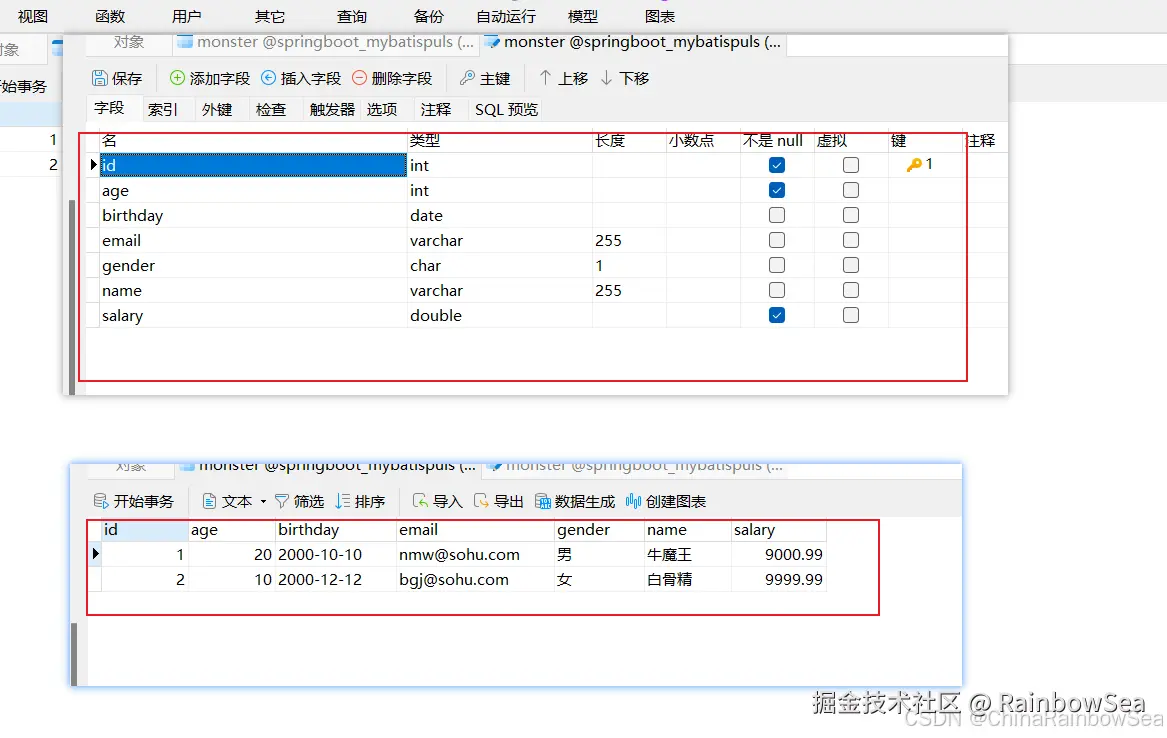The width and height of the screenshot is (1167, 738).
Task: Move field up using 上移 icon
Action: (x=561, y=77)
